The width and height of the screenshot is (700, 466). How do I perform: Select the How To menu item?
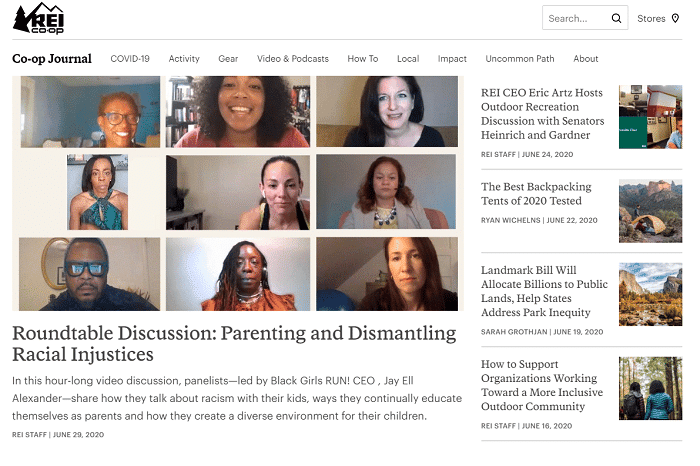tap(363, 58)
